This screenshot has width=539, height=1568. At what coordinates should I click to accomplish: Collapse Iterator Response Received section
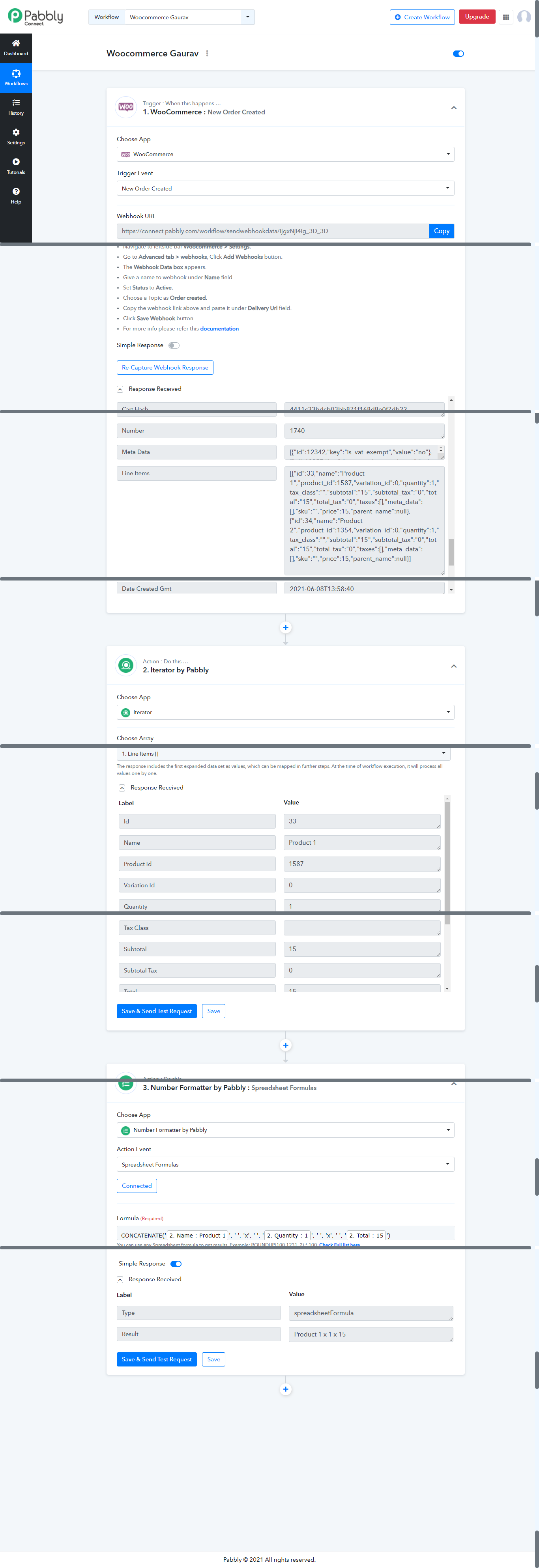point(122,788)
